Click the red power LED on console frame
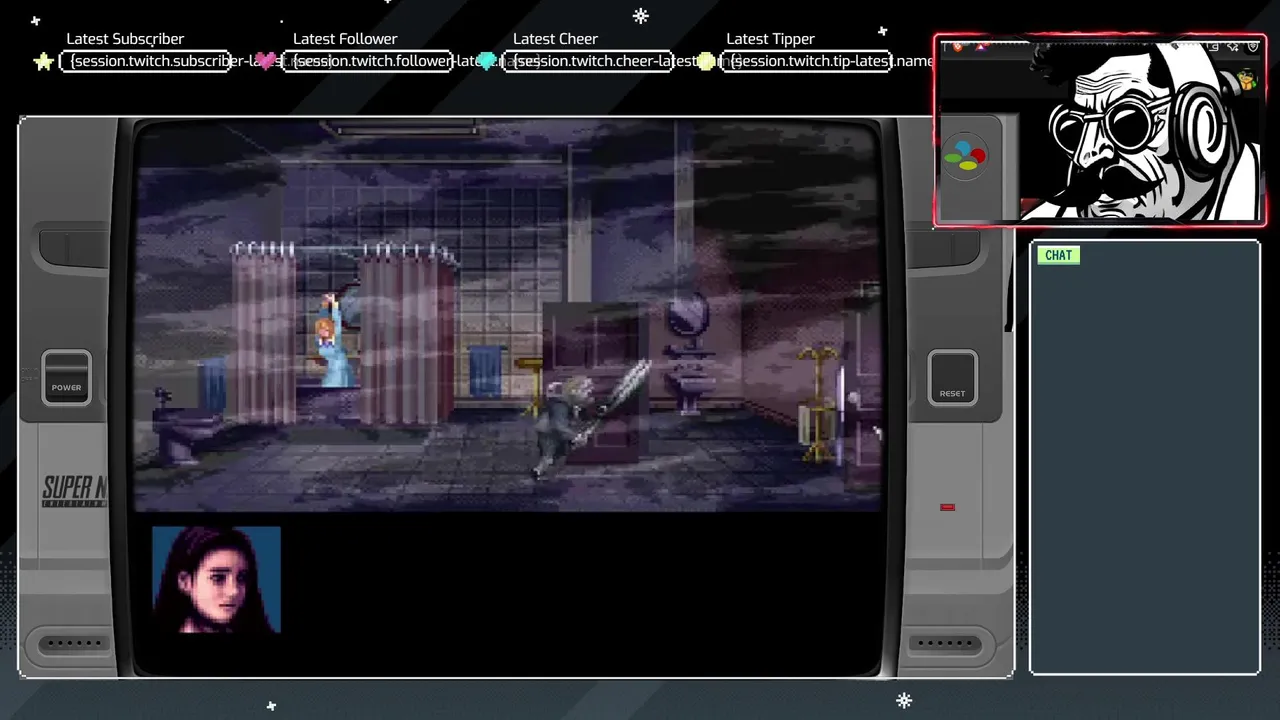This screenshot has width=1280, height=720. tap(947, 507)
